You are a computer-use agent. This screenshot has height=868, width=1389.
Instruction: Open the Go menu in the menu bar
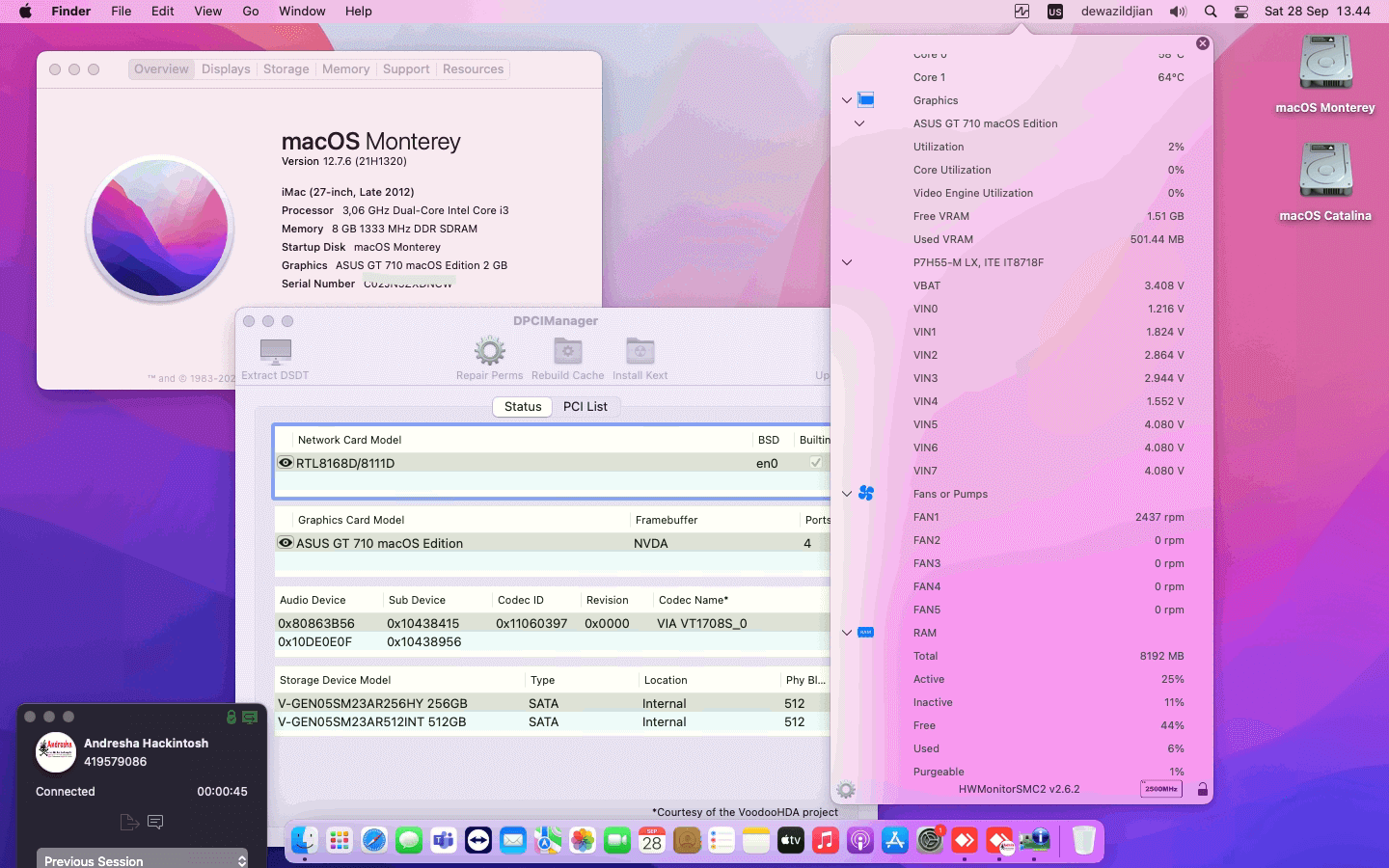tap(250, 11)
